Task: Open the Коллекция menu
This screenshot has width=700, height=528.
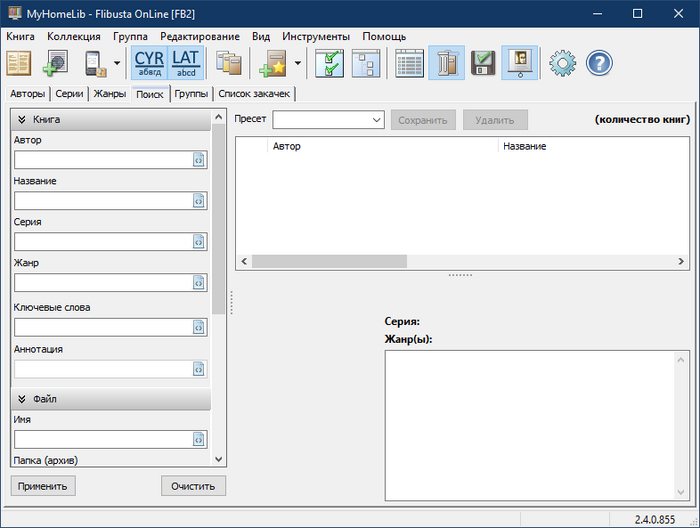Action: 74,37
